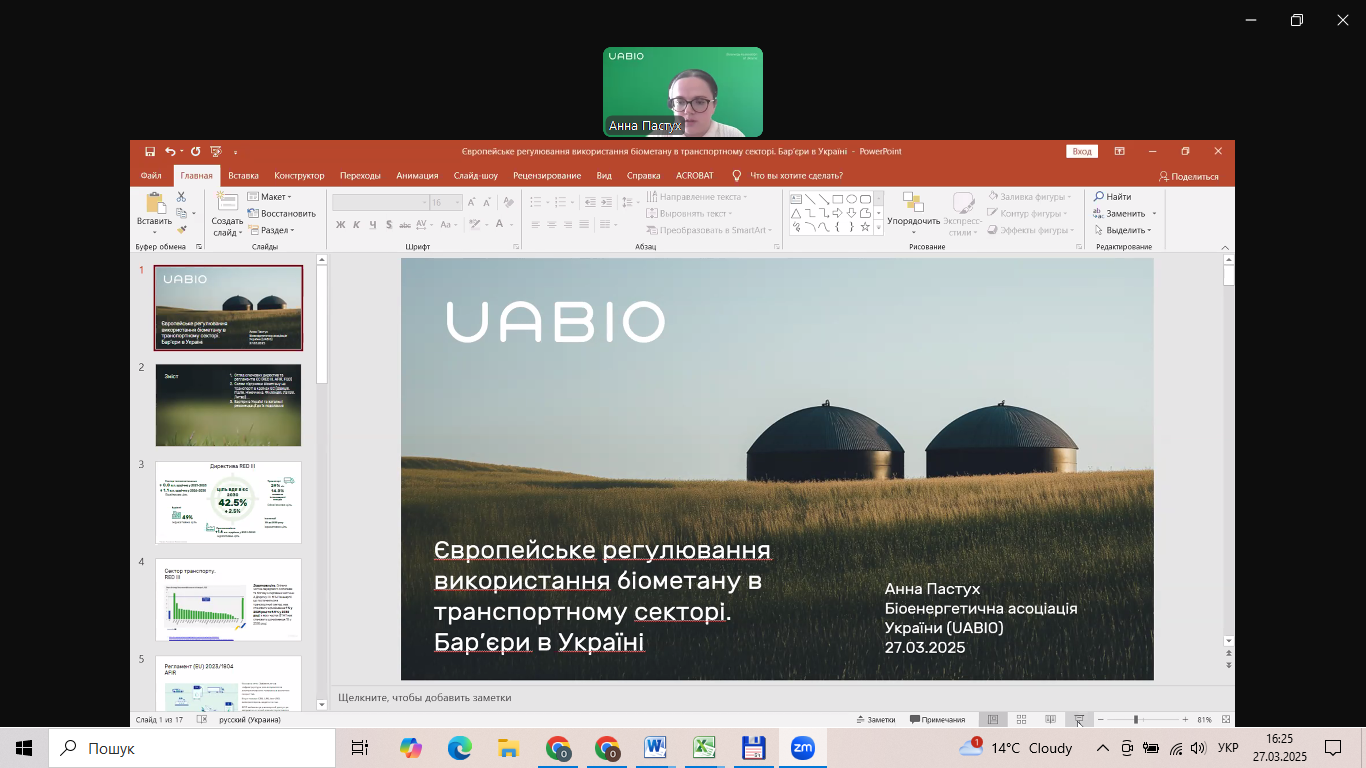This screenshot has width=1366, height=768.
Task: Fit slide to current window icon
Action: 1226,719
